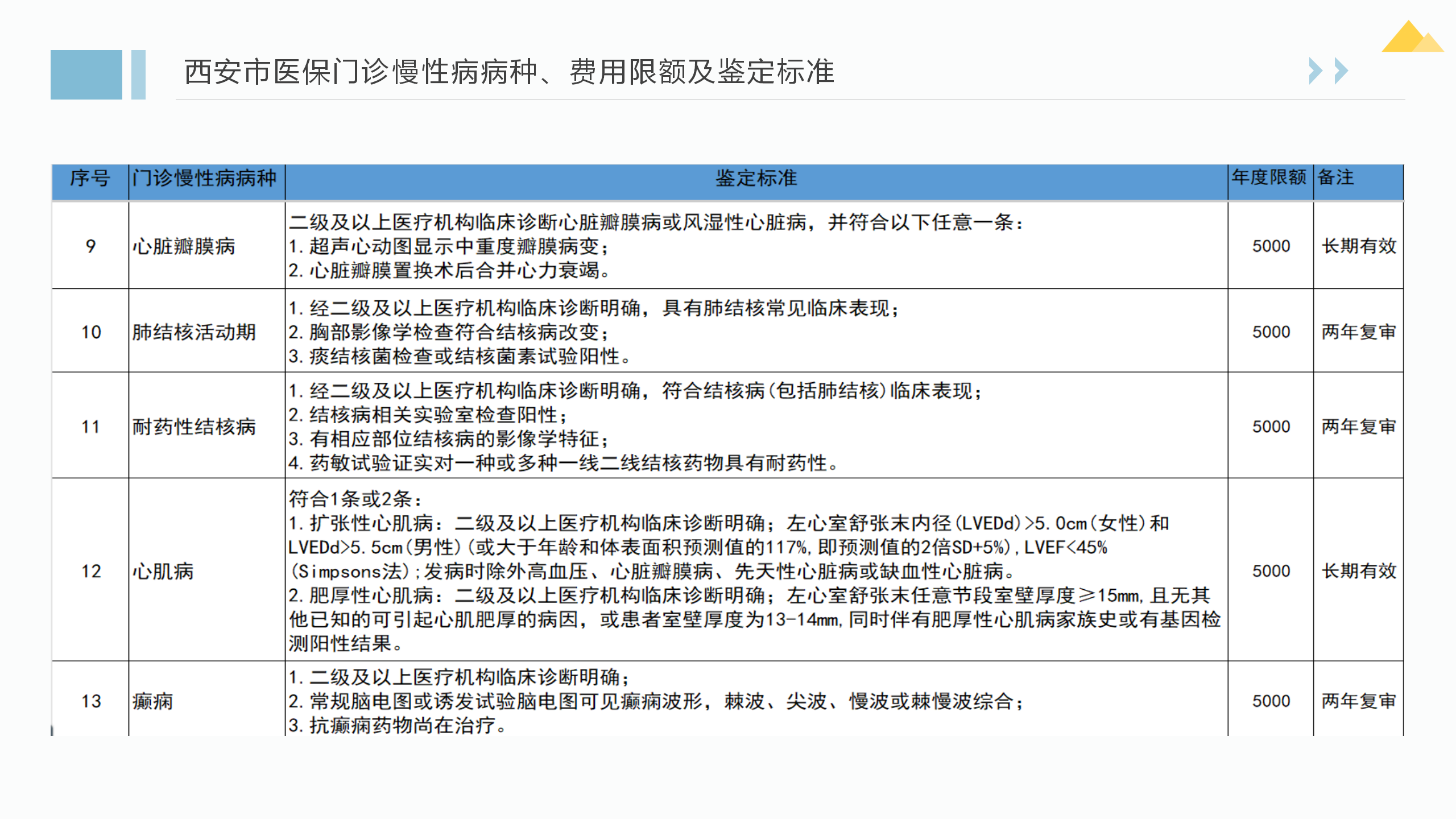Click the 长期有效 remark for 心脏瓣膜病
The height and width of the screenshot is (819, 1456).
(1358, 246)
